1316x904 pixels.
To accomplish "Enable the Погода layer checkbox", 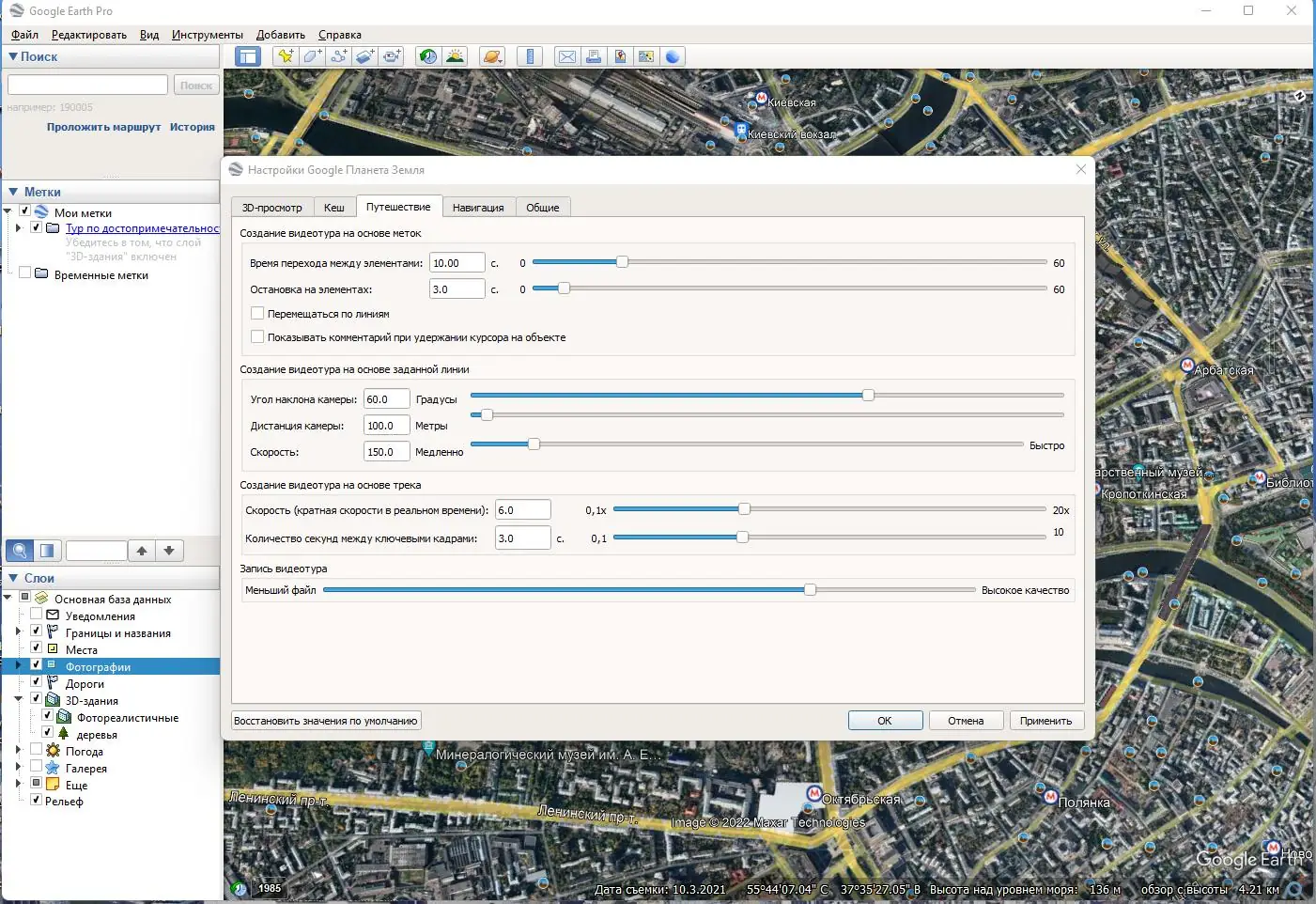I will 37,751.
